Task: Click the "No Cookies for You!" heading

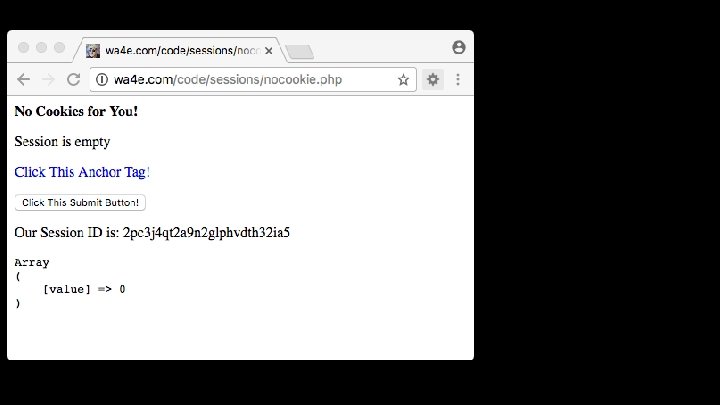Action: click(x=76, y=111)
